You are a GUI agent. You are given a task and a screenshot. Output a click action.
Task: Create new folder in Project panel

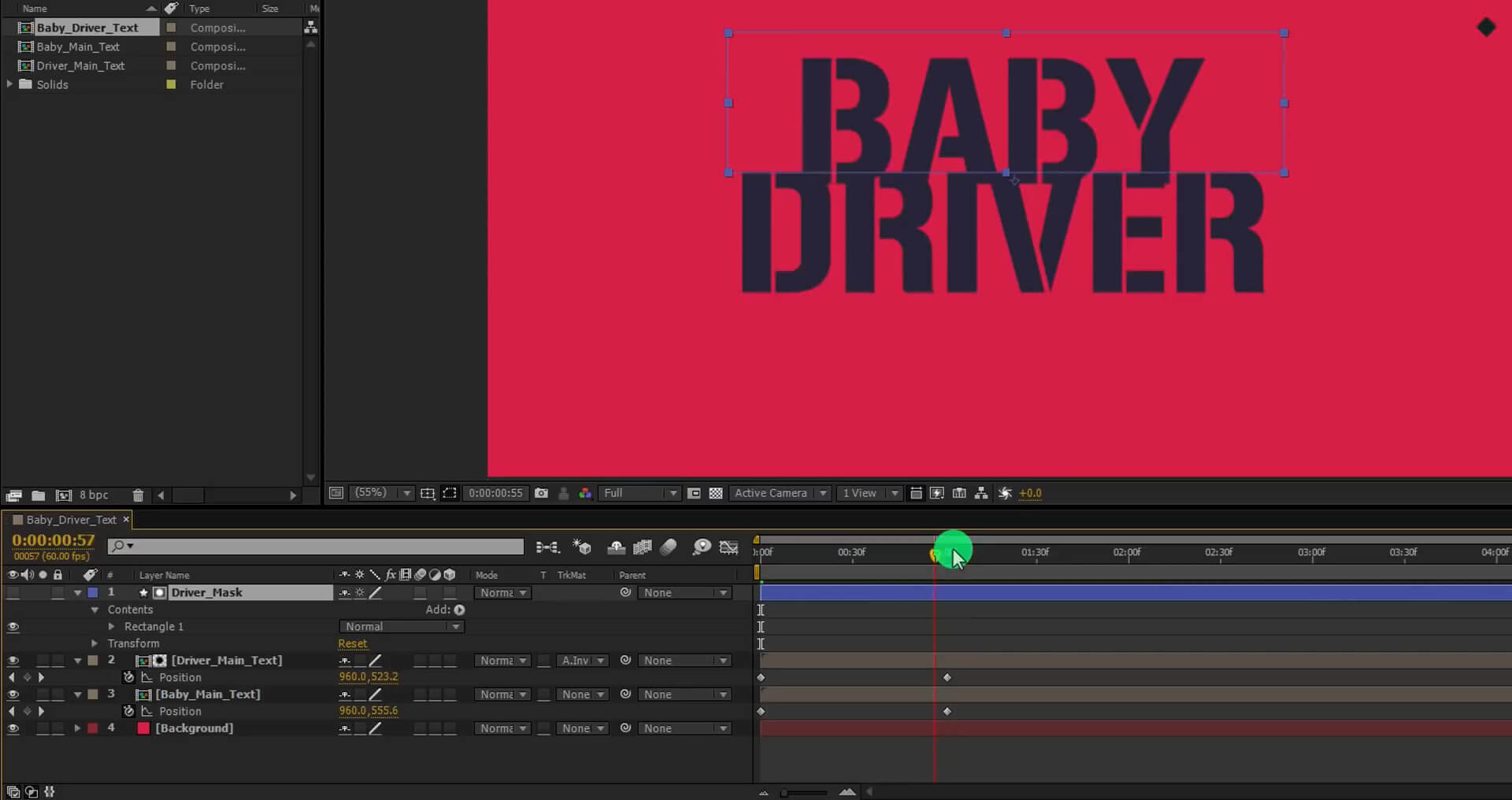[38, 495]
